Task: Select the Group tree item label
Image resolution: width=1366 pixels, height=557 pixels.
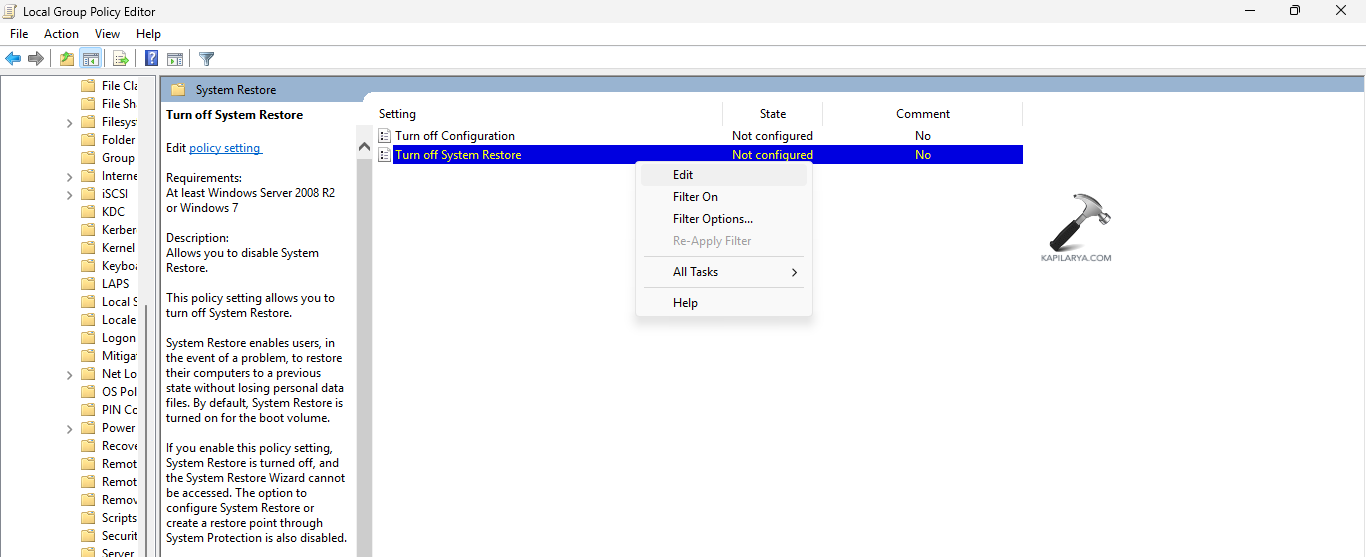Action: point(118,158)
